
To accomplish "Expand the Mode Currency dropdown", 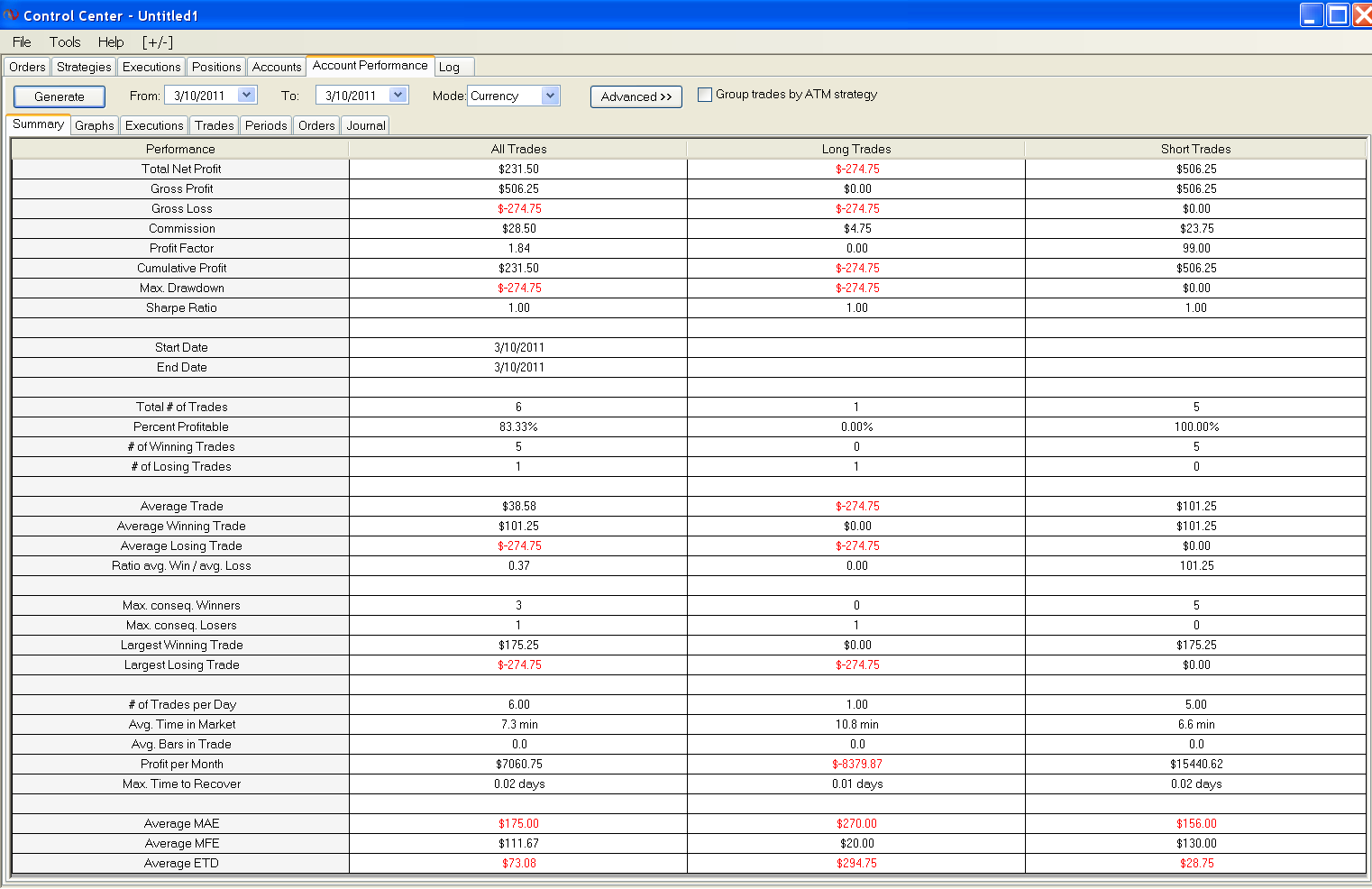I will (550, 96).
